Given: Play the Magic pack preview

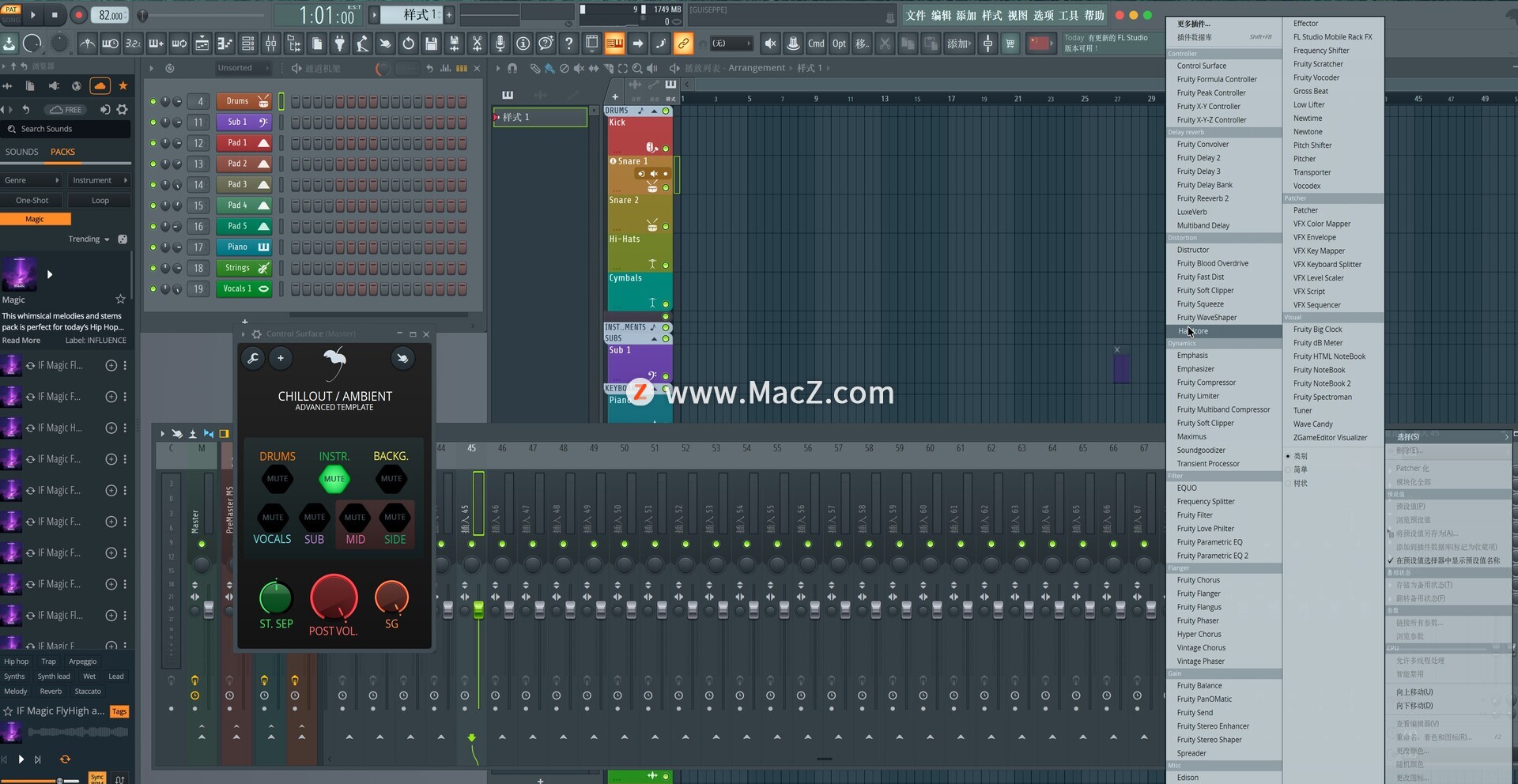Looking at the screenshot, I should (49, 274).
